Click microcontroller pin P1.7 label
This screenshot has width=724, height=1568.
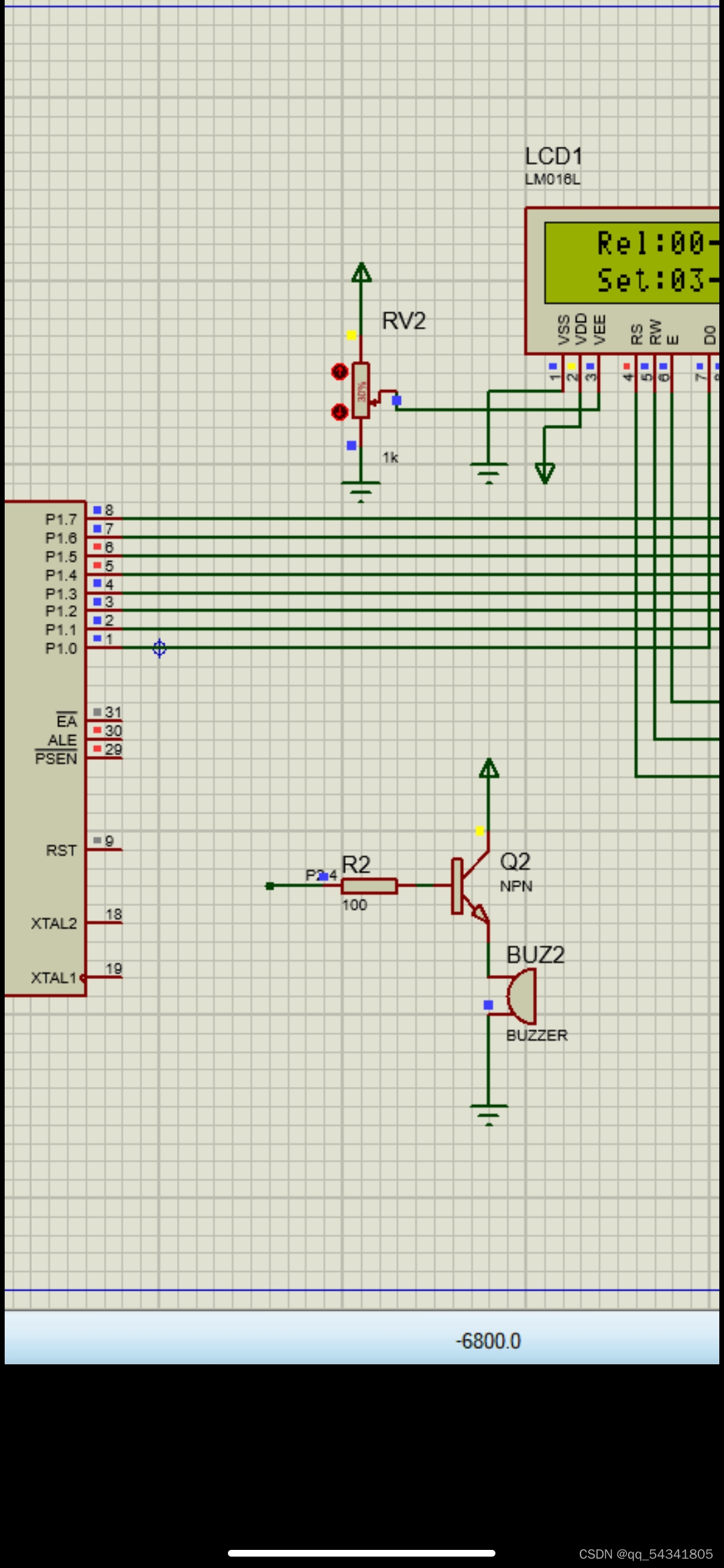pos(61,519)
